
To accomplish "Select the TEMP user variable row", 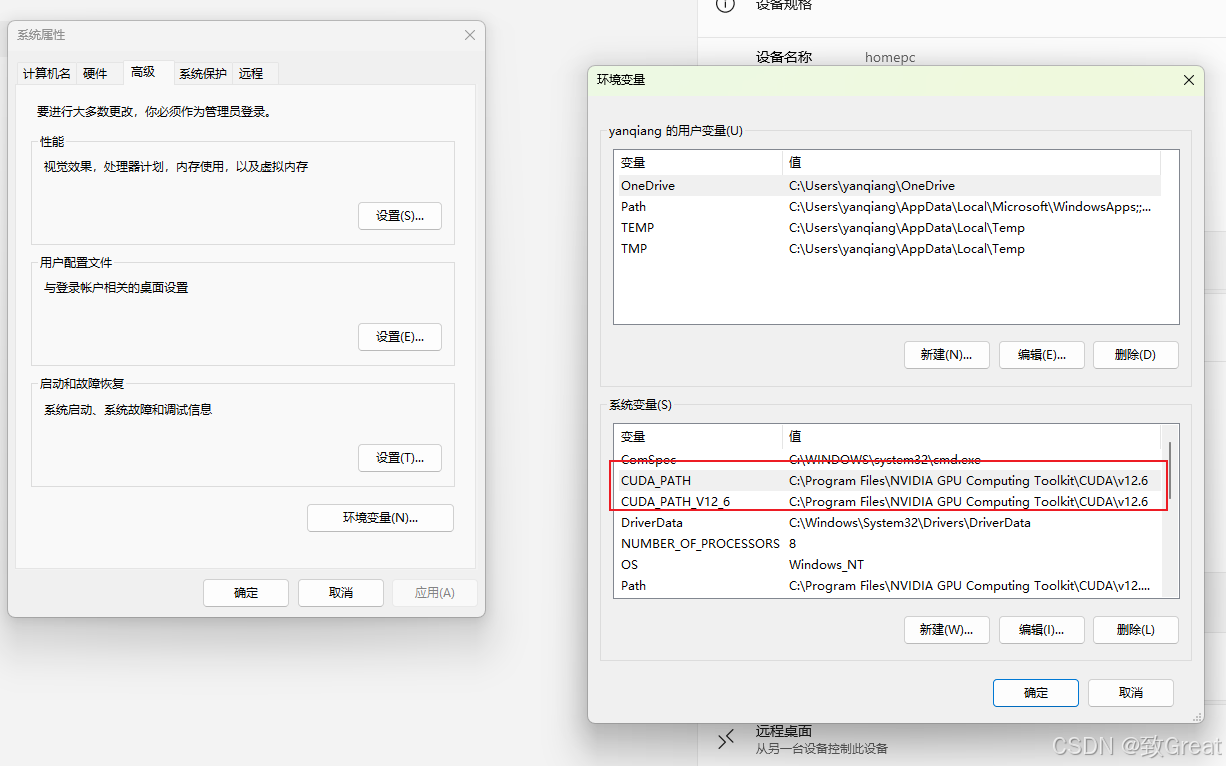I will [x=888, y=228].
